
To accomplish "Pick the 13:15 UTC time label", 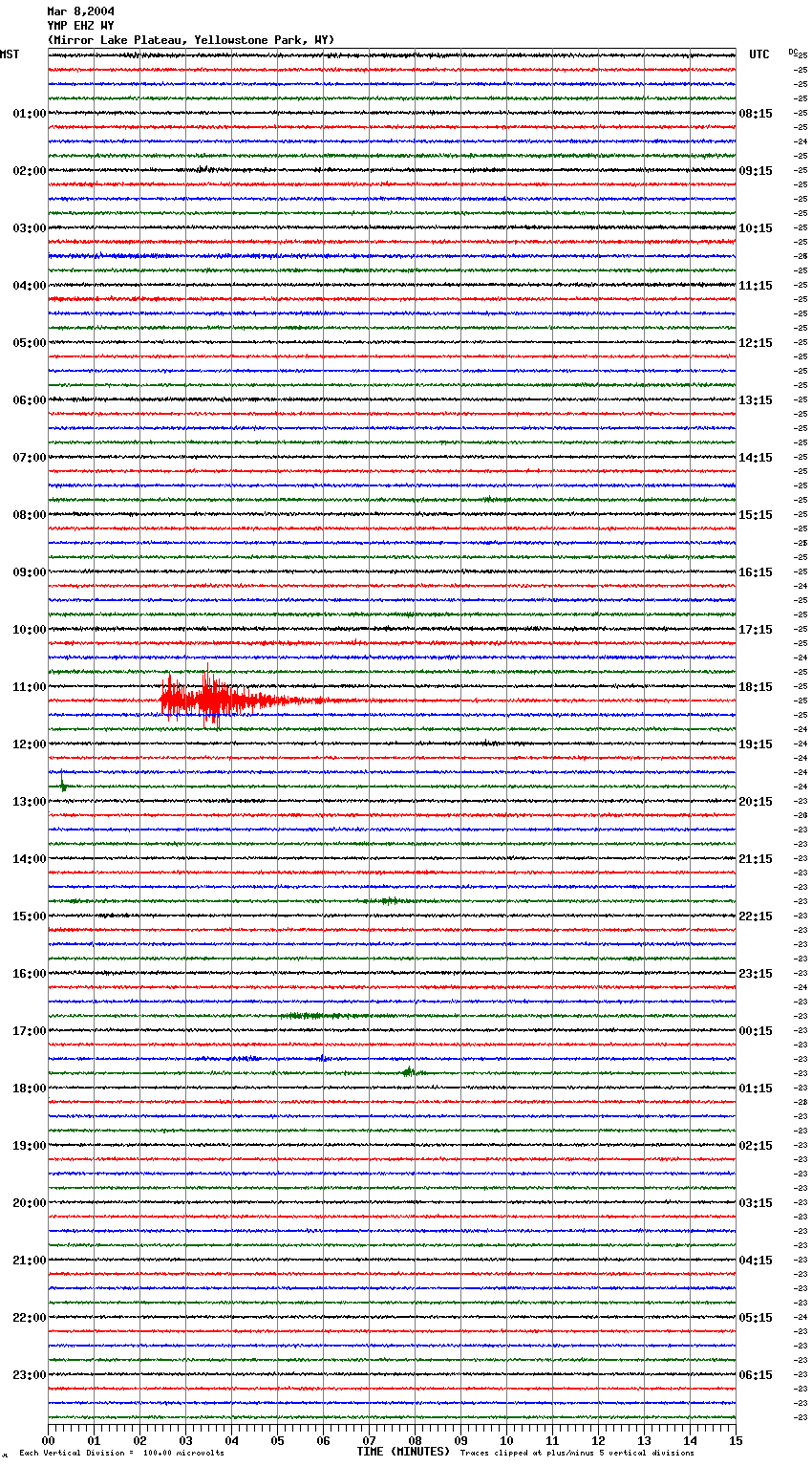I will 756,400.
